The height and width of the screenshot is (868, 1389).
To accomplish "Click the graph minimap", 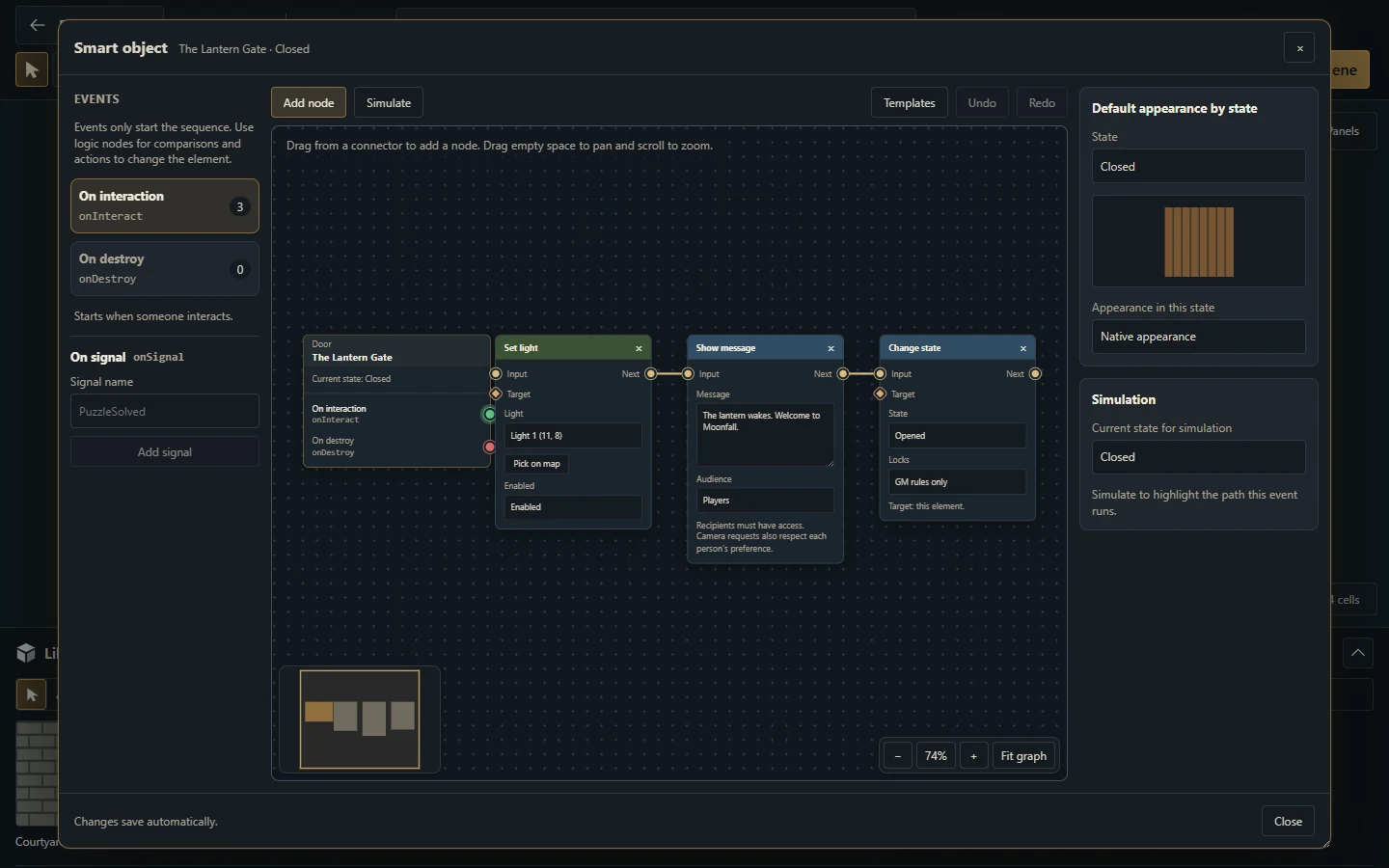I will [x=360, y=719].
